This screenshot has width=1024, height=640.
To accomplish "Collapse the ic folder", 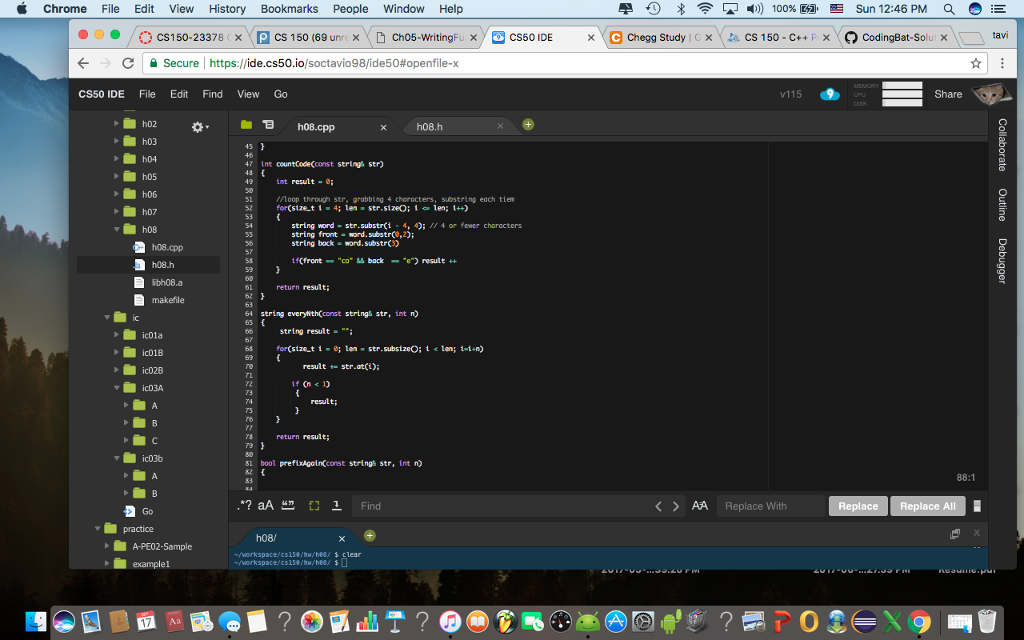I will pyautogui.click(x=107, y=317).
